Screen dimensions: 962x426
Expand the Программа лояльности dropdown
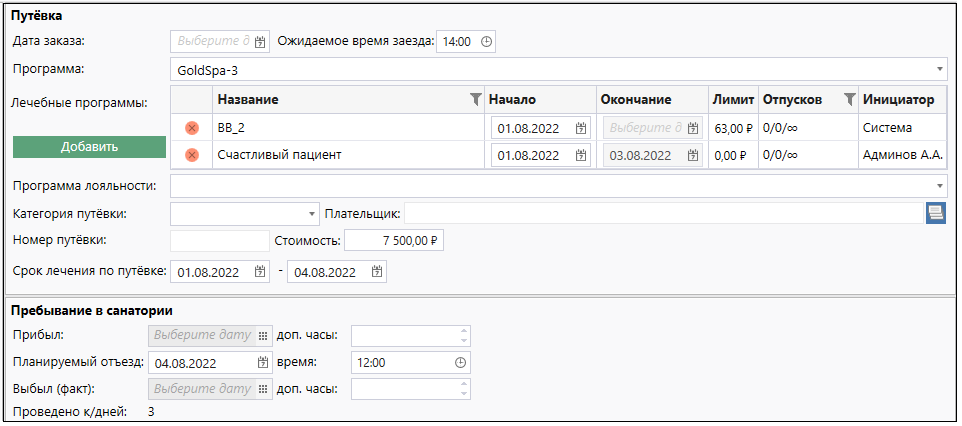tap(940, 185)
